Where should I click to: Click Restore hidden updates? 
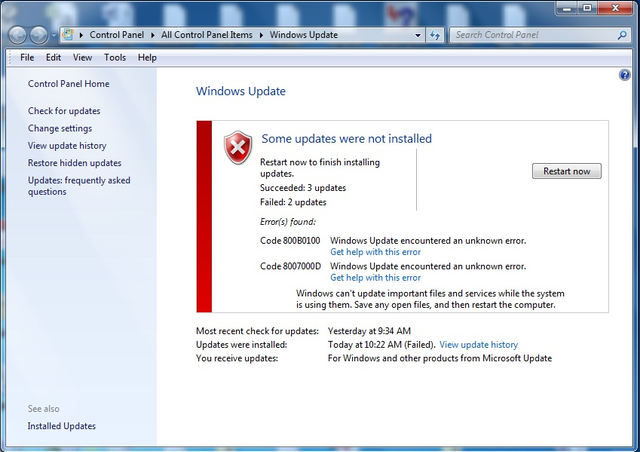tap(75, 163)
